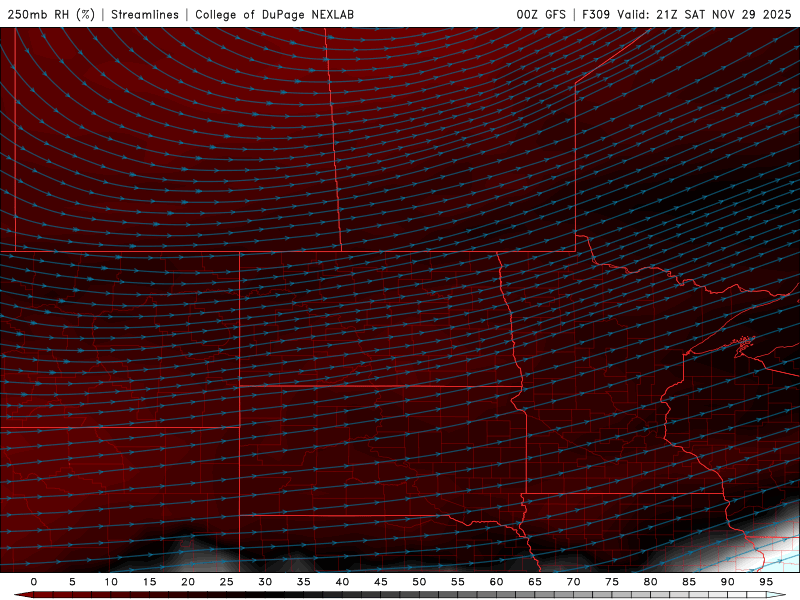Click the colorbar label '85'
The image size is (800, 600).
click(689, 582)
